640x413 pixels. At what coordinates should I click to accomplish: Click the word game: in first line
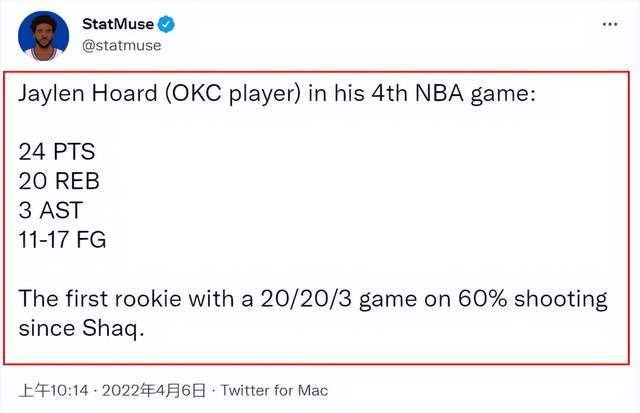click(503, 95)
